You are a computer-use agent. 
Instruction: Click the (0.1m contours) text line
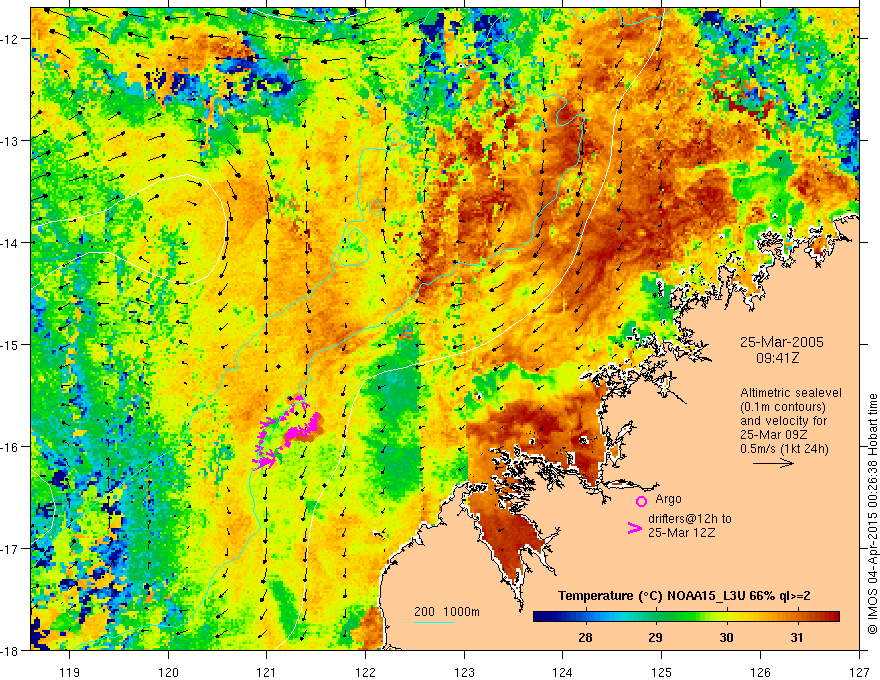pyautogui.click(x=783, y=407)
